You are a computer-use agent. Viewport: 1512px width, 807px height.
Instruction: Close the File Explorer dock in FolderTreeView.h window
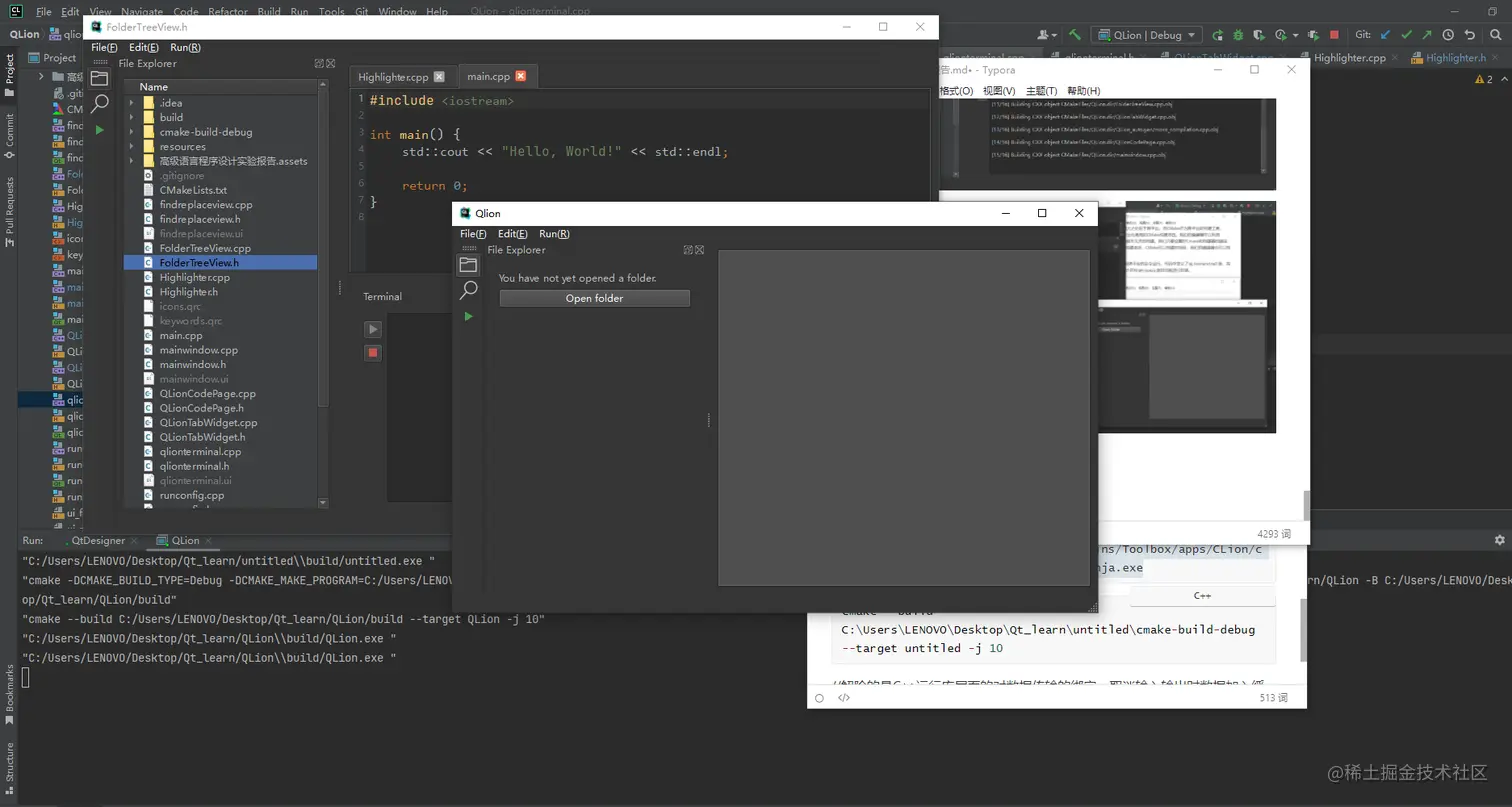tap(330, 63)
